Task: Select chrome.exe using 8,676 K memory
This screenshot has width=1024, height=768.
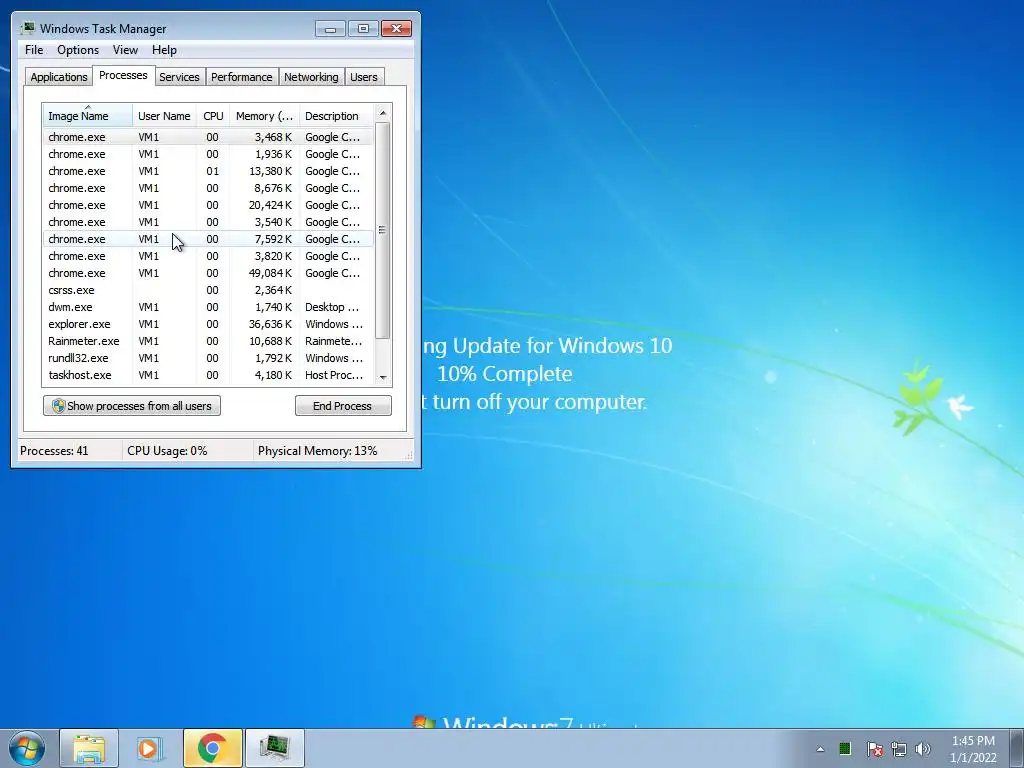Action: [208, 188]
